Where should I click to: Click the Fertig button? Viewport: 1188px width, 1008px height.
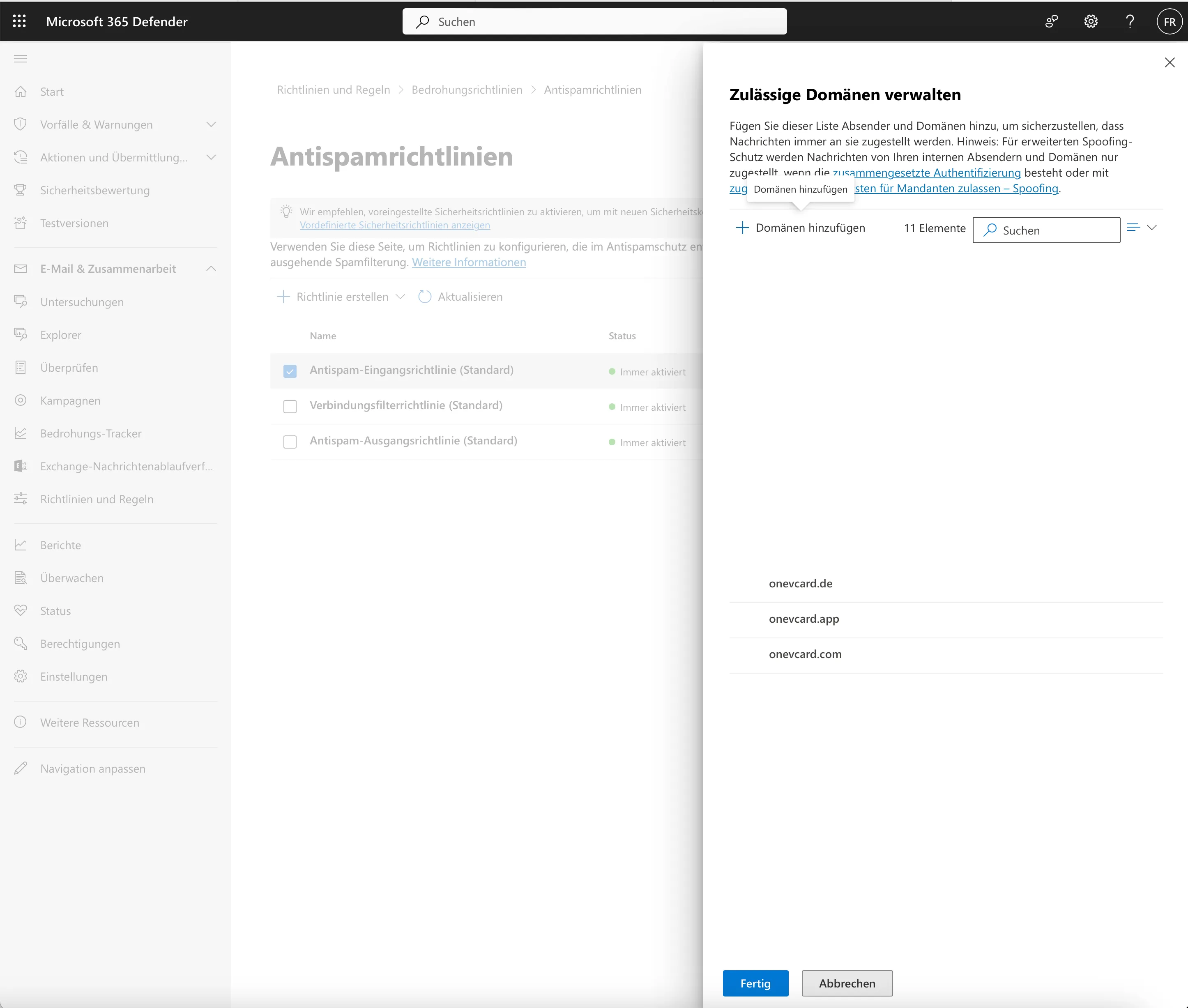click(755, 983)
